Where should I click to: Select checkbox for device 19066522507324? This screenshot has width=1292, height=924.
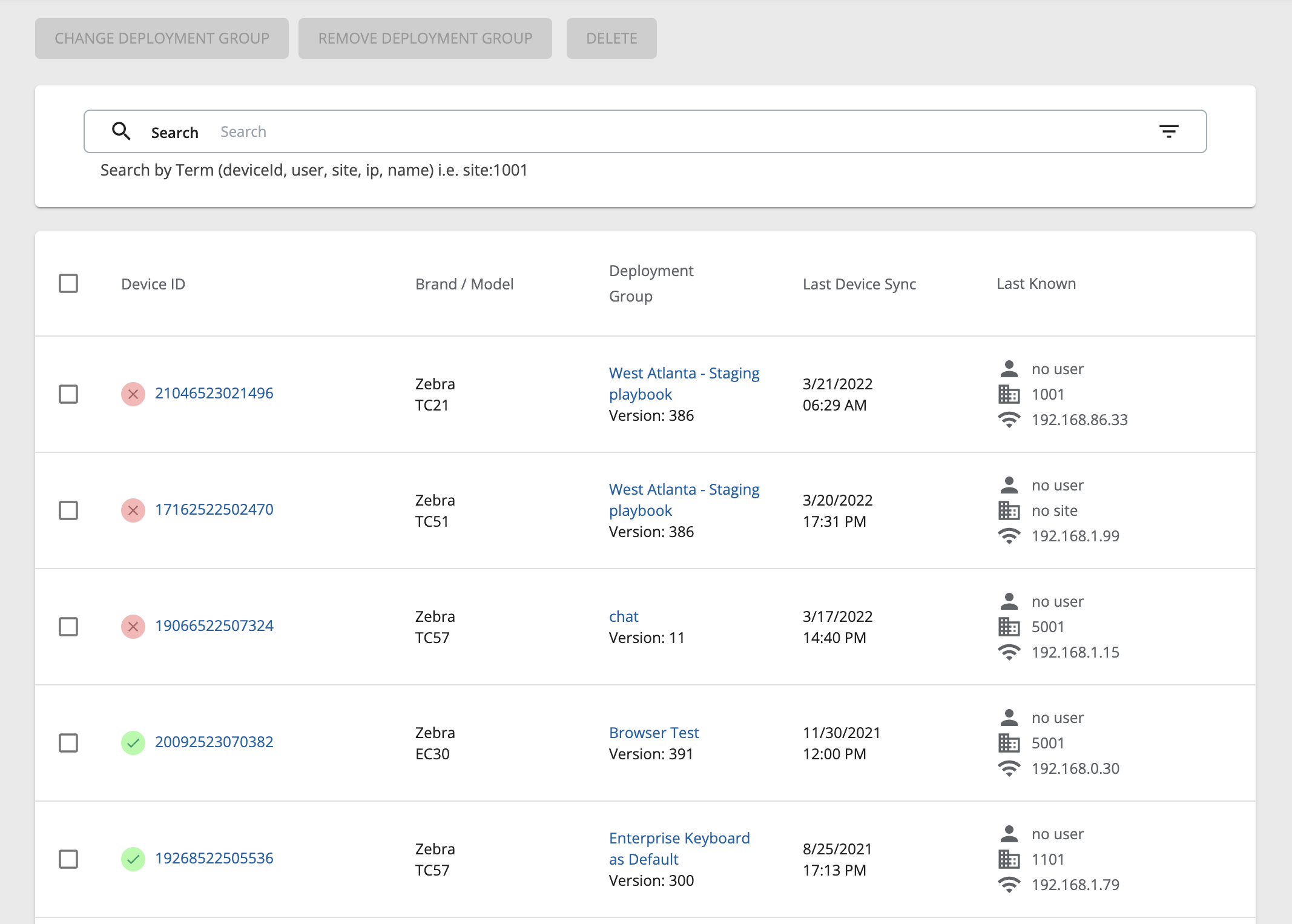(x=68, y=627)
